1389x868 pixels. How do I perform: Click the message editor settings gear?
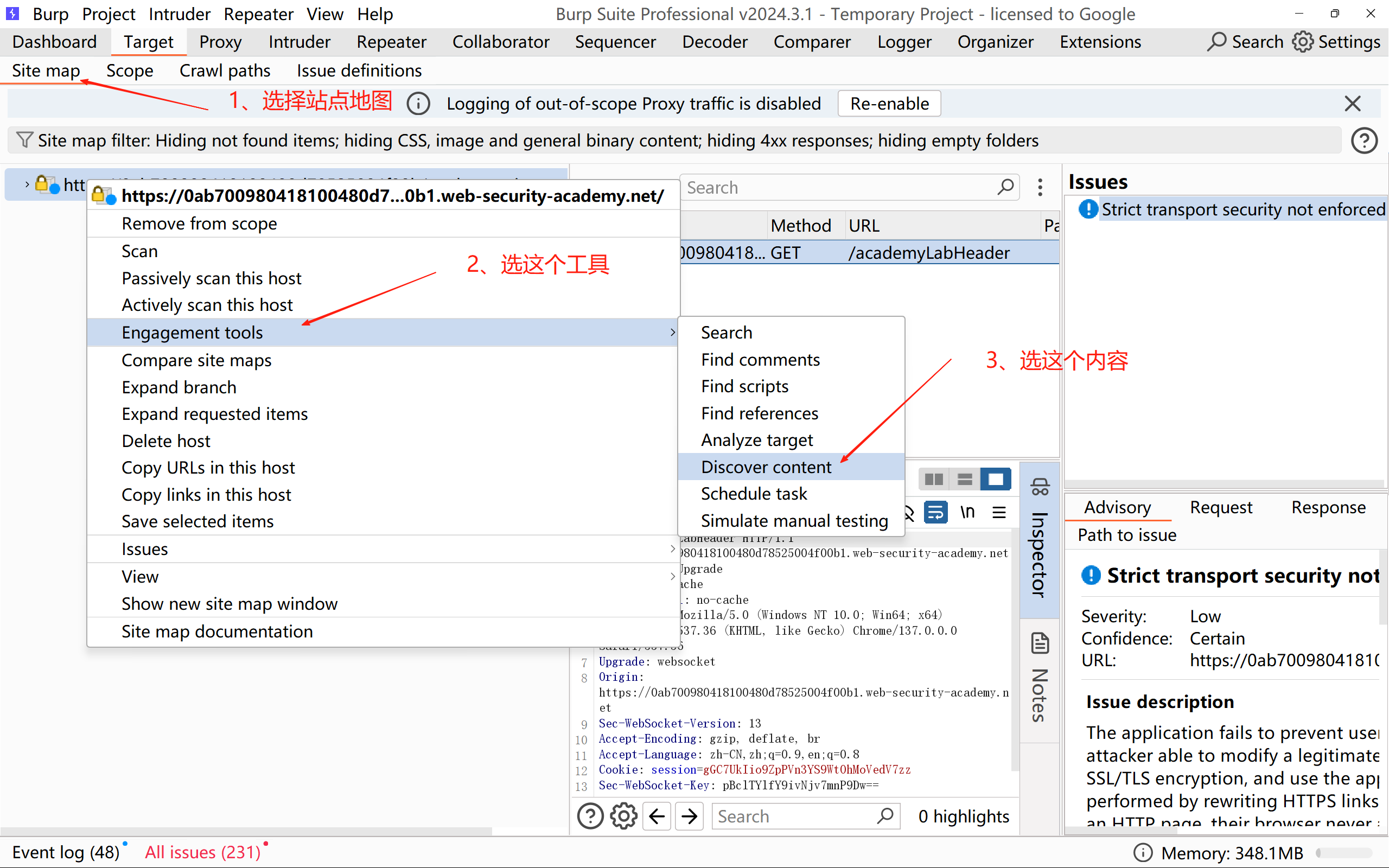pos(623,816)
